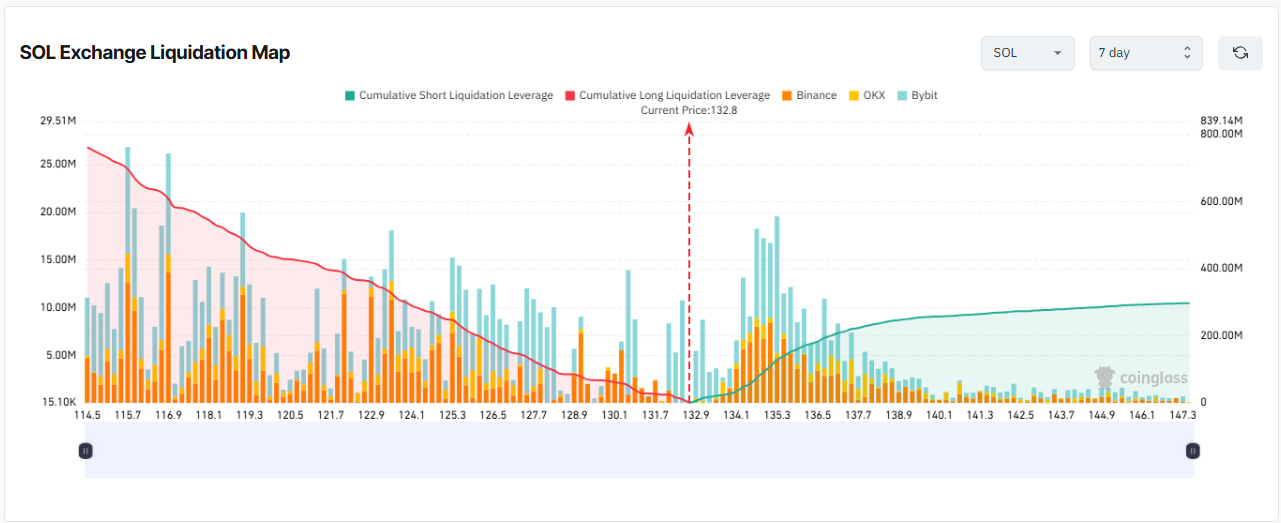Click the orange Binance legend color swatch
1281x523 pixels.
[787, 95]
